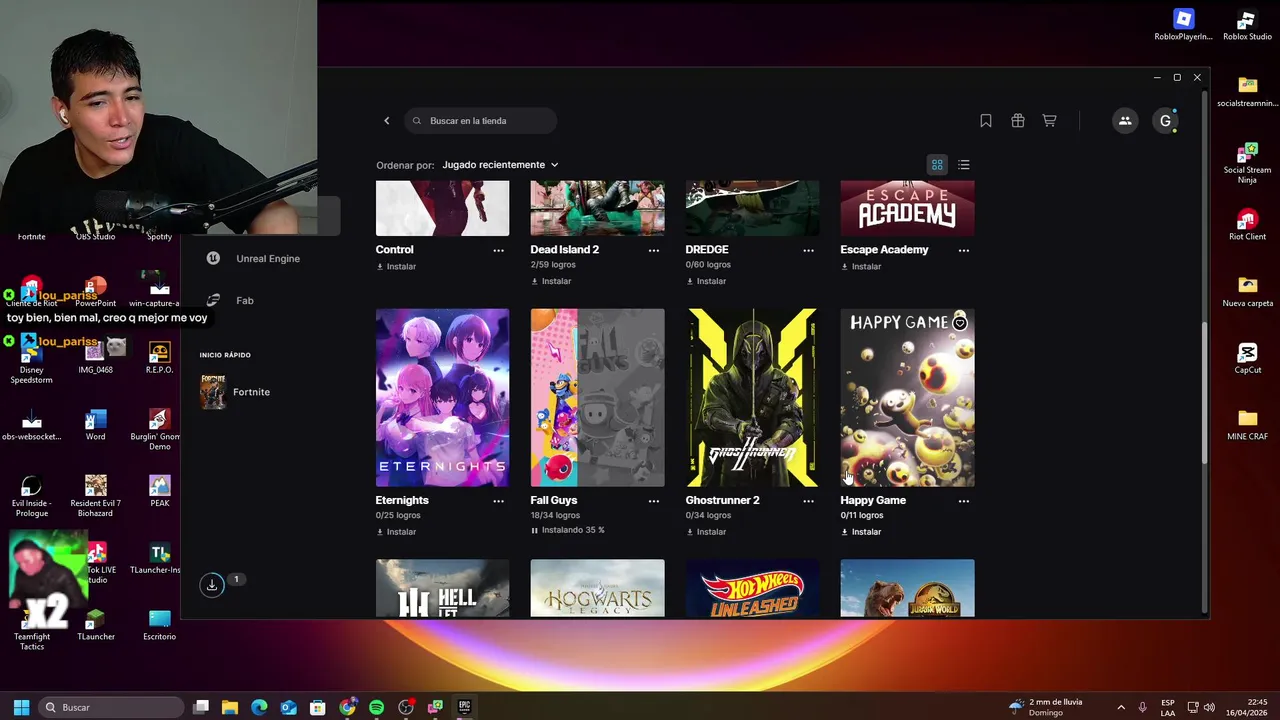Toggle favorite heart on Happy Game
Viewport: 1280px width, 720px height.
960,323
